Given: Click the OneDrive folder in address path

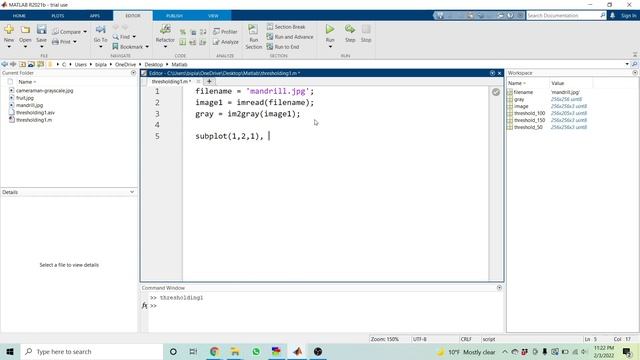Looking at the screenshot, I should coord(125,64).
